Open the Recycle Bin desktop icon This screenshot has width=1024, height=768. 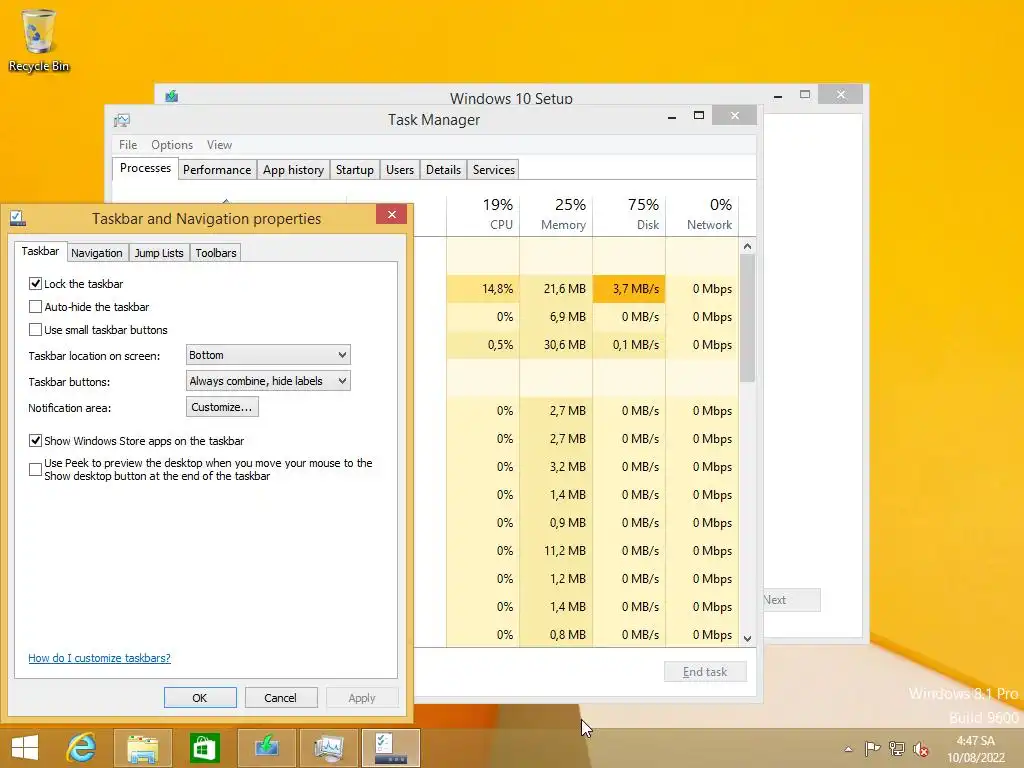(x=39, y=40)
